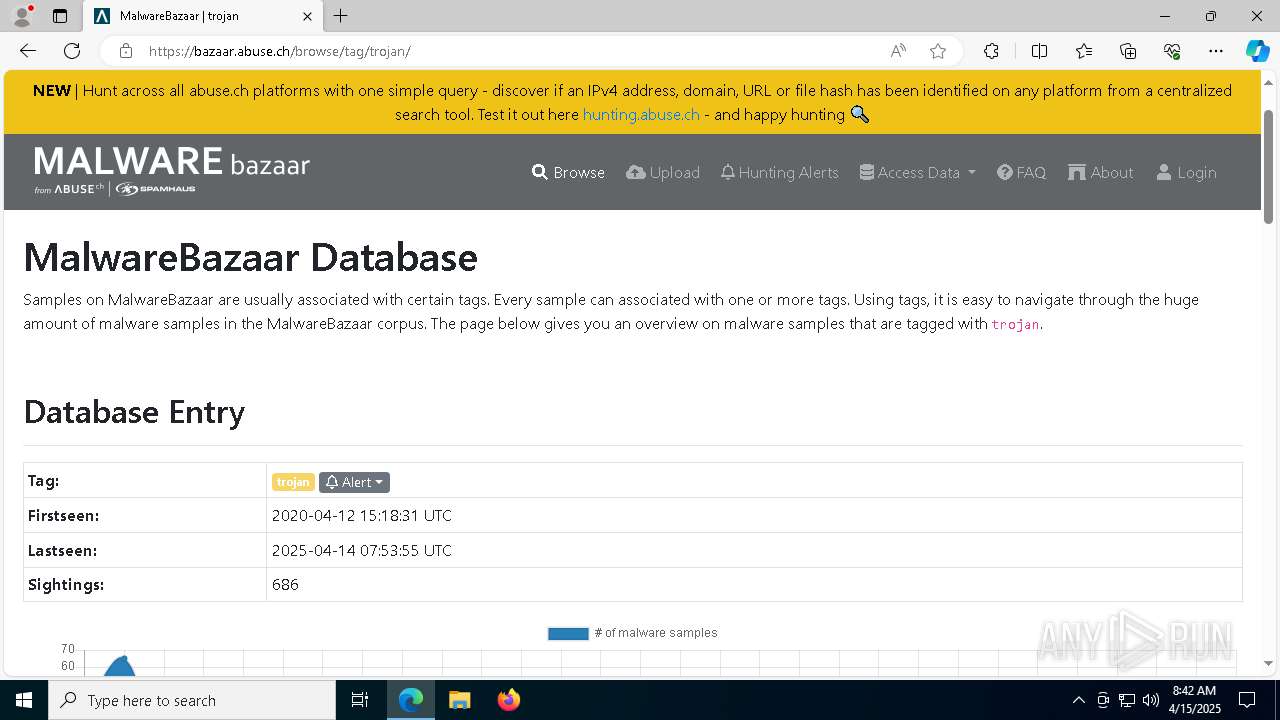
Task: Go to Hunting Alerts
Action: click(x=780, y=172)
